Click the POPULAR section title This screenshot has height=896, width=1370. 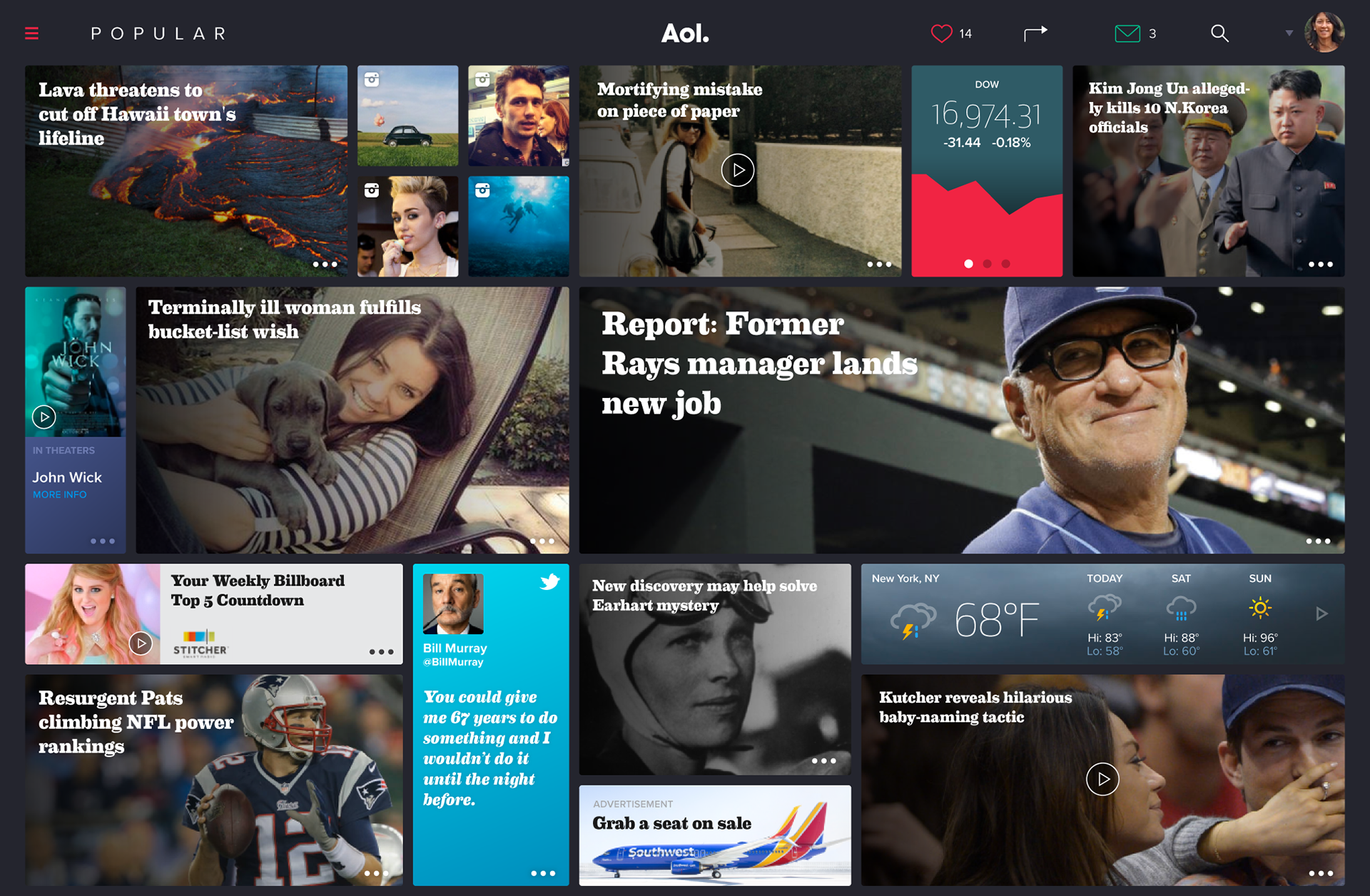pos(159,34)
